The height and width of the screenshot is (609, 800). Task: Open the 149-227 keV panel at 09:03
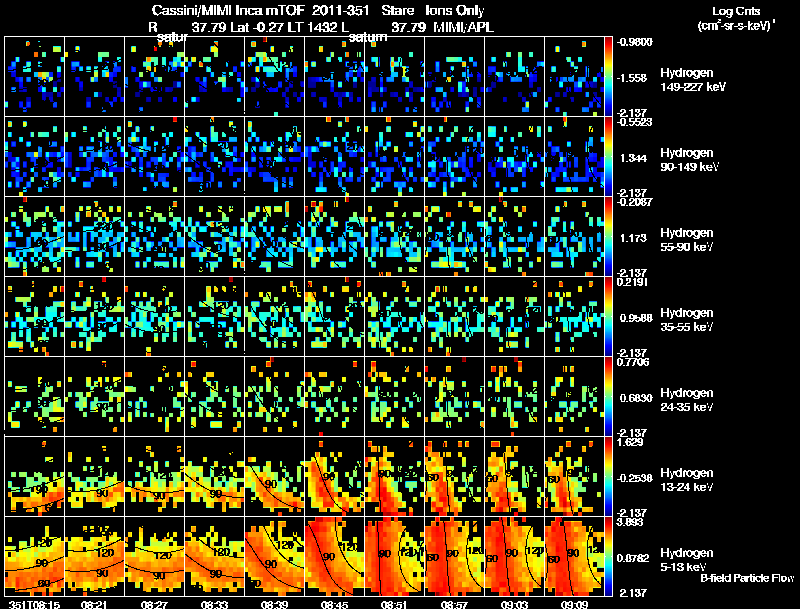point(514,77)
